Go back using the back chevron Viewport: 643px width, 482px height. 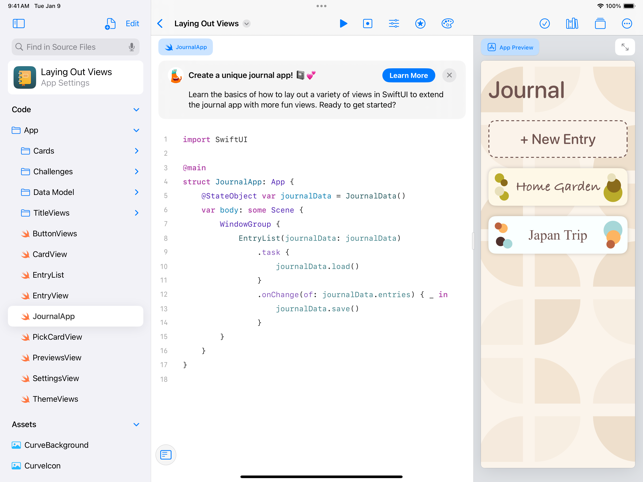click(x=160, y=23)
